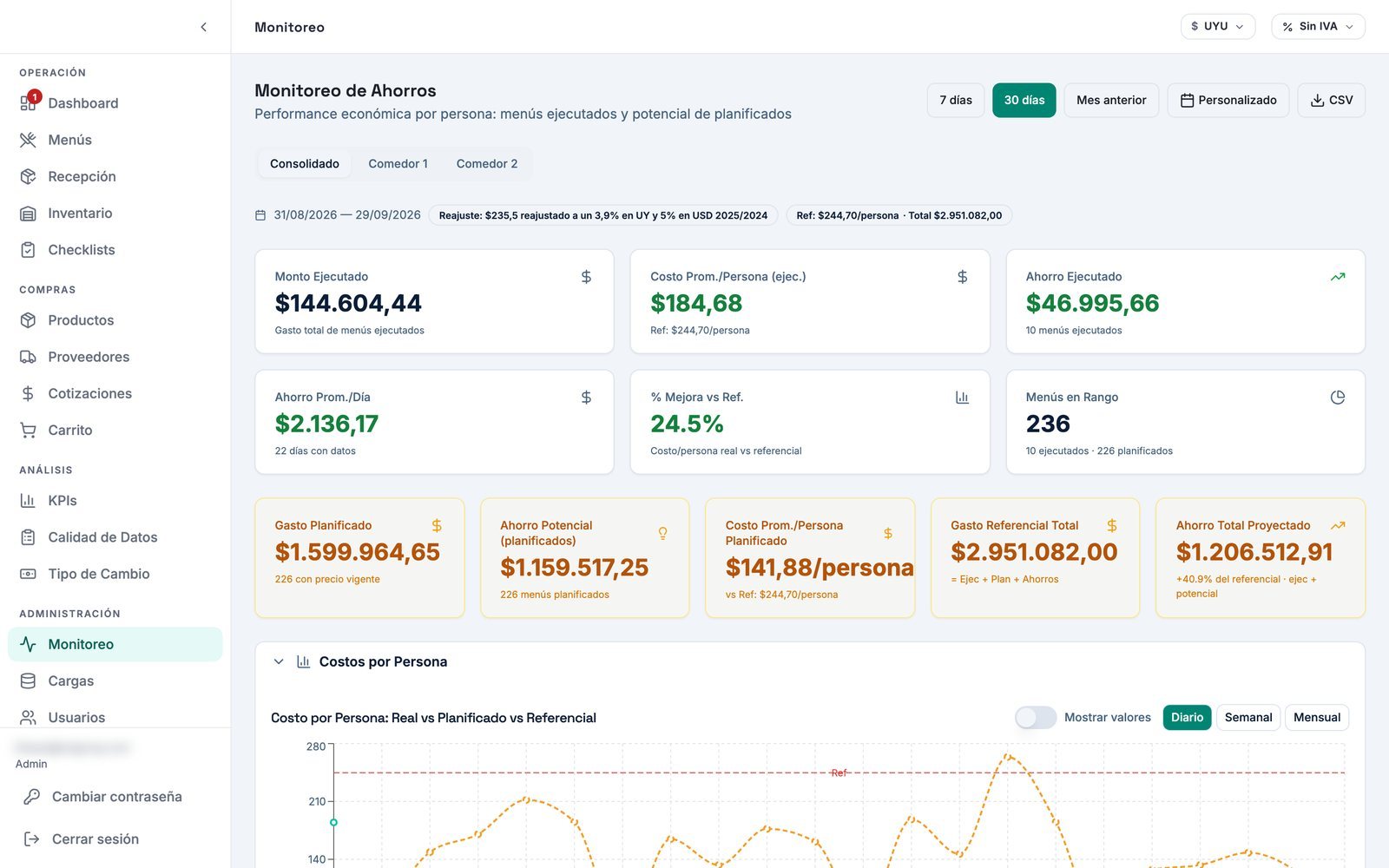Screen dimensions: 1389x868
Task: Click the Ahorro Potencial lightbulb icon
Action: point(662,533)
